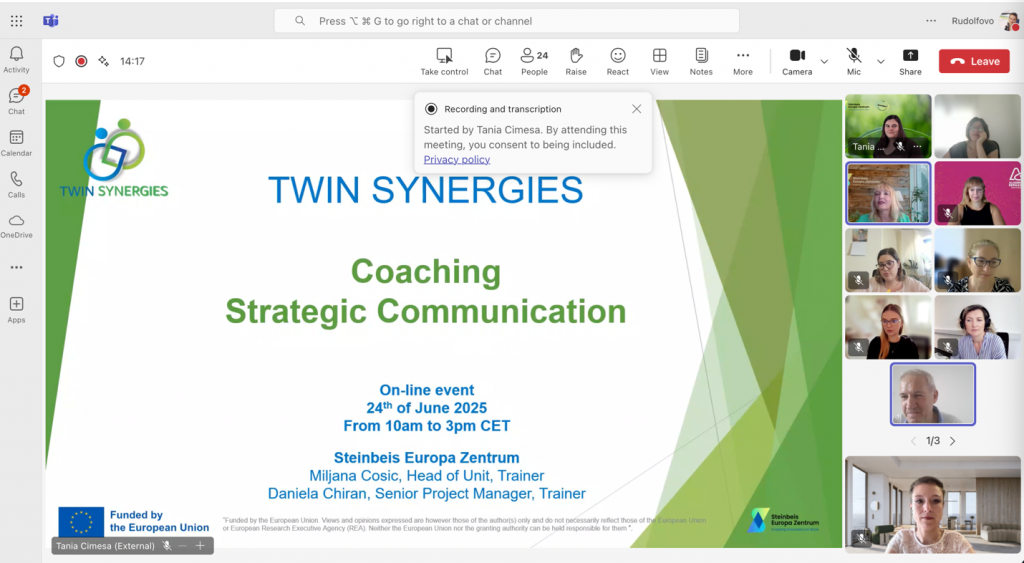Open OneDrive in the left sidebar

click(16, 226)
